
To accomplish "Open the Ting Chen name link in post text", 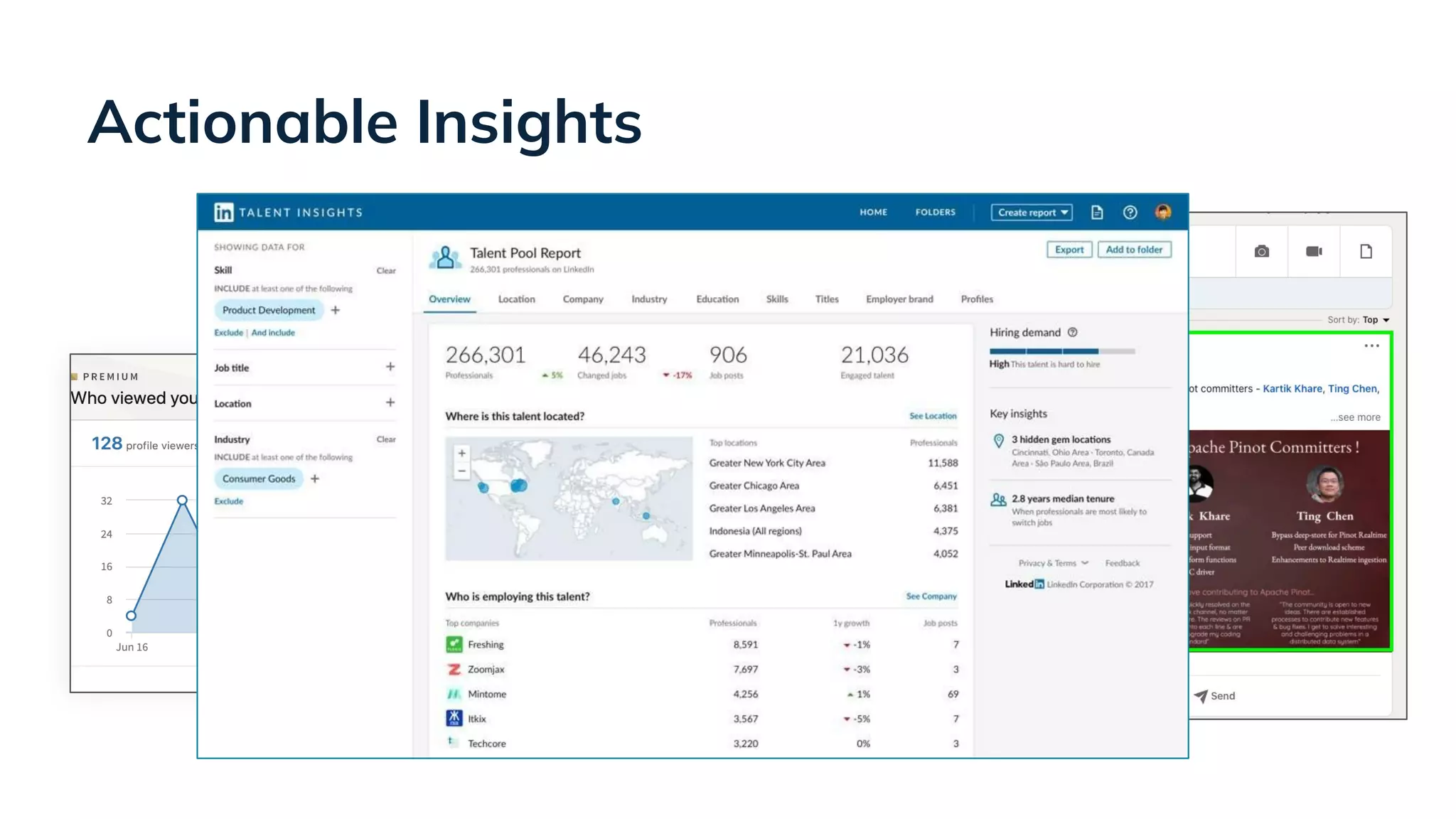I will pos(1352,389).
